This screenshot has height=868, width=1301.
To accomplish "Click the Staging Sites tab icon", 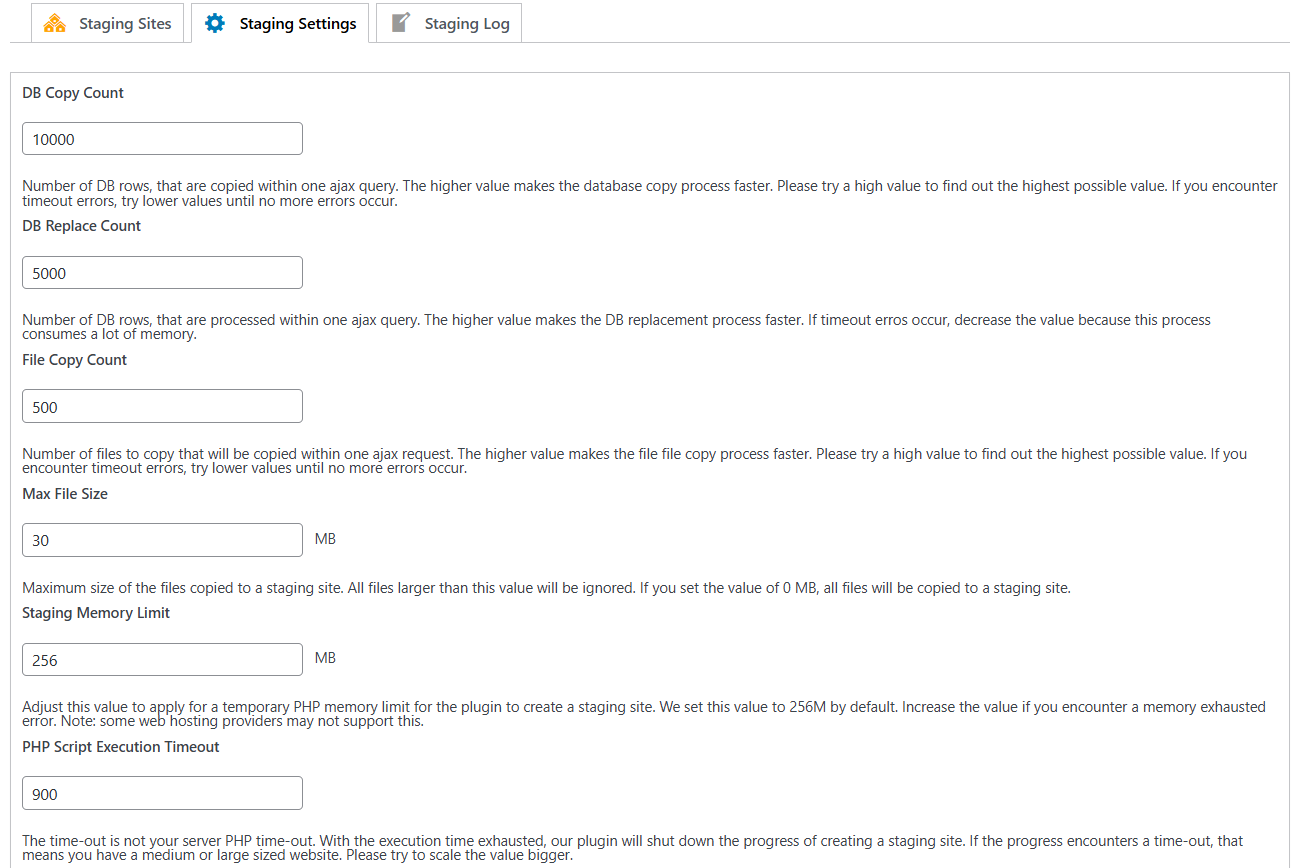I will [x=55, y=23].
